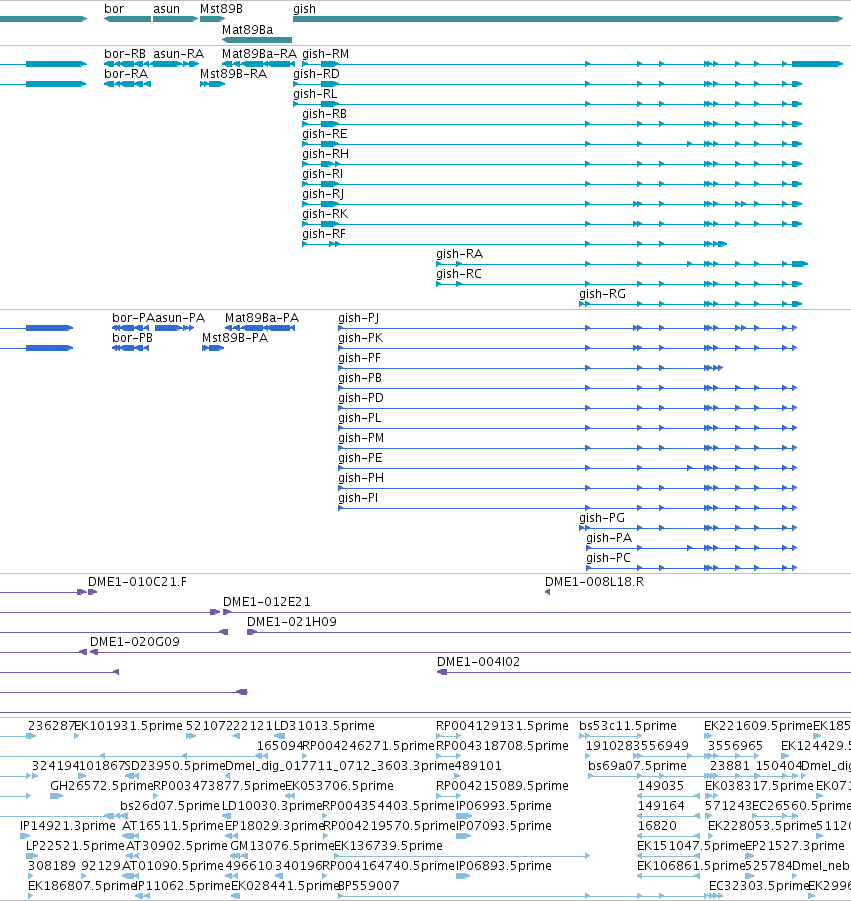Select the asun-PA protein label
851x901 pixels.
point(180,318)
